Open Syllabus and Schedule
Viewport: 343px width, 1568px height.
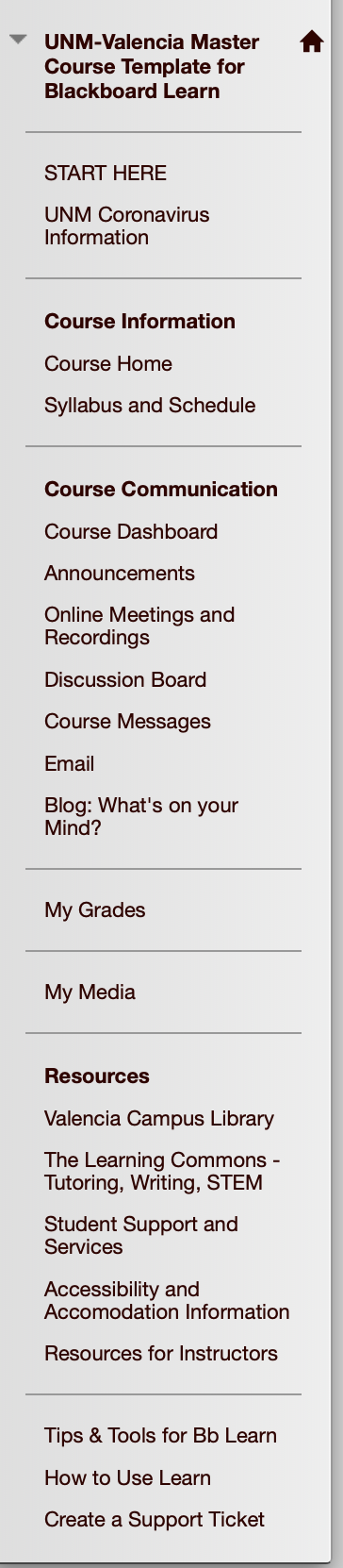pyautogui.click(x=150, y=405)
